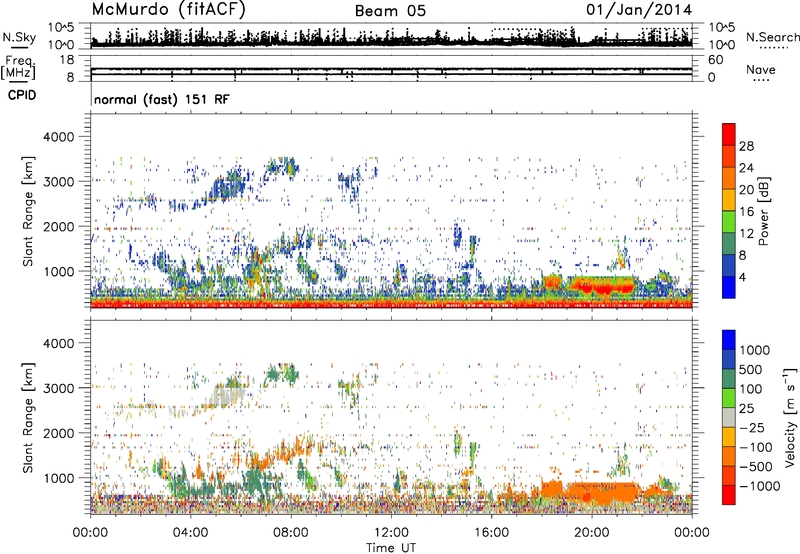Click 'Slant Range [km]' label of power panel

tap(28, 211)
